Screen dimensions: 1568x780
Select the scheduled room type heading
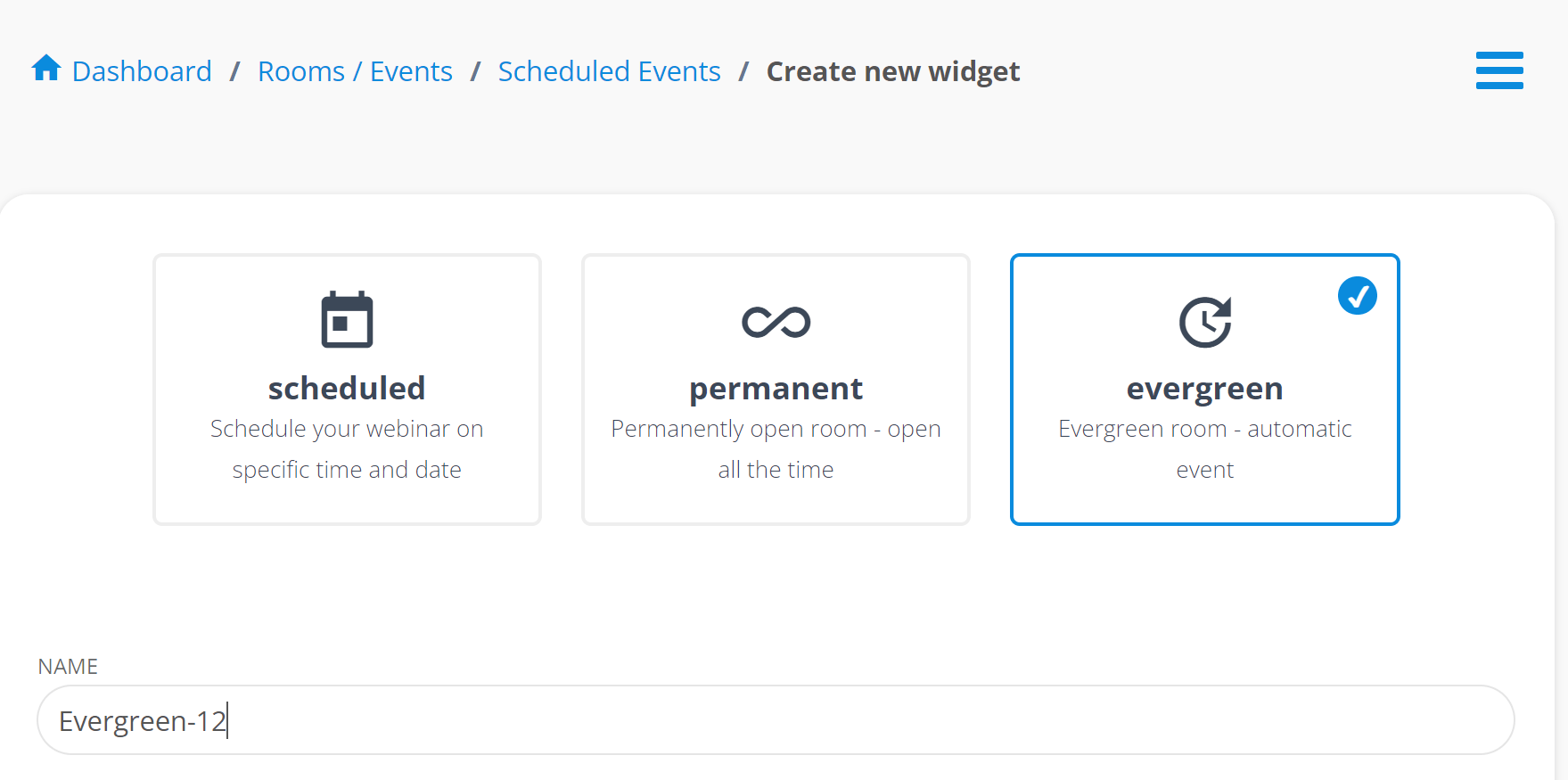pyautogui.click(x=347, y=389)
